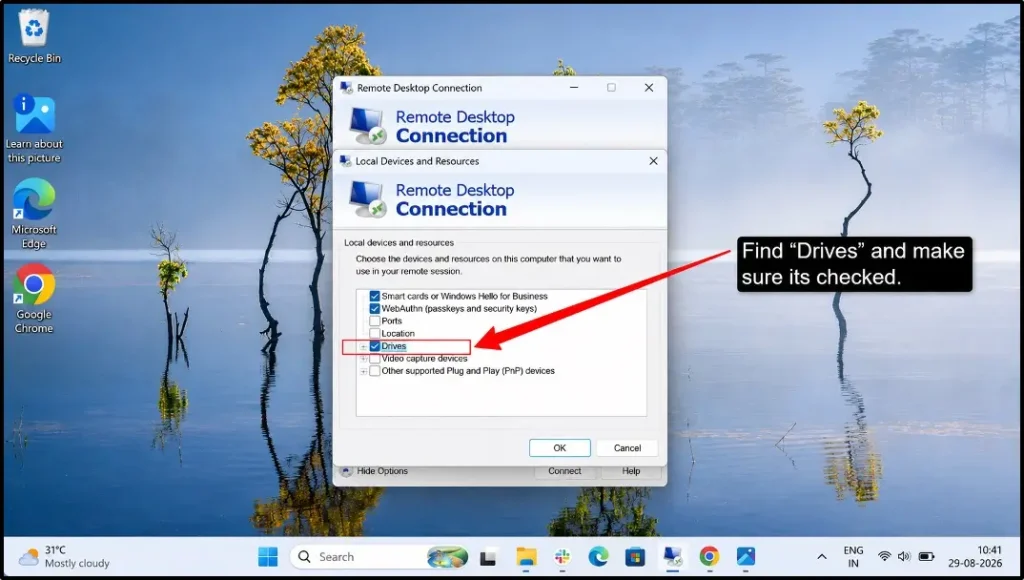Click the battery icon in the system tray

click(926, 556)
